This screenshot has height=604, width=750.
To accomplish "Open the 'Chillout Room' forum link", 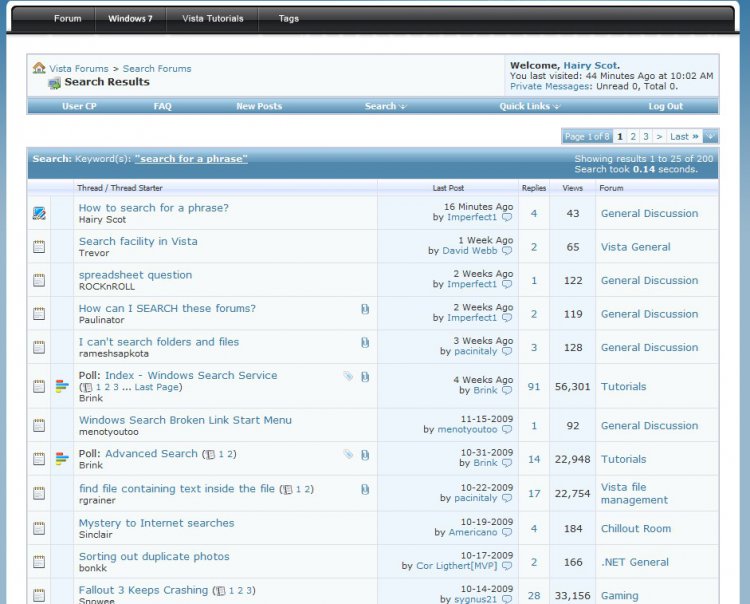I will pyautogui.click(x=636, y=528).
